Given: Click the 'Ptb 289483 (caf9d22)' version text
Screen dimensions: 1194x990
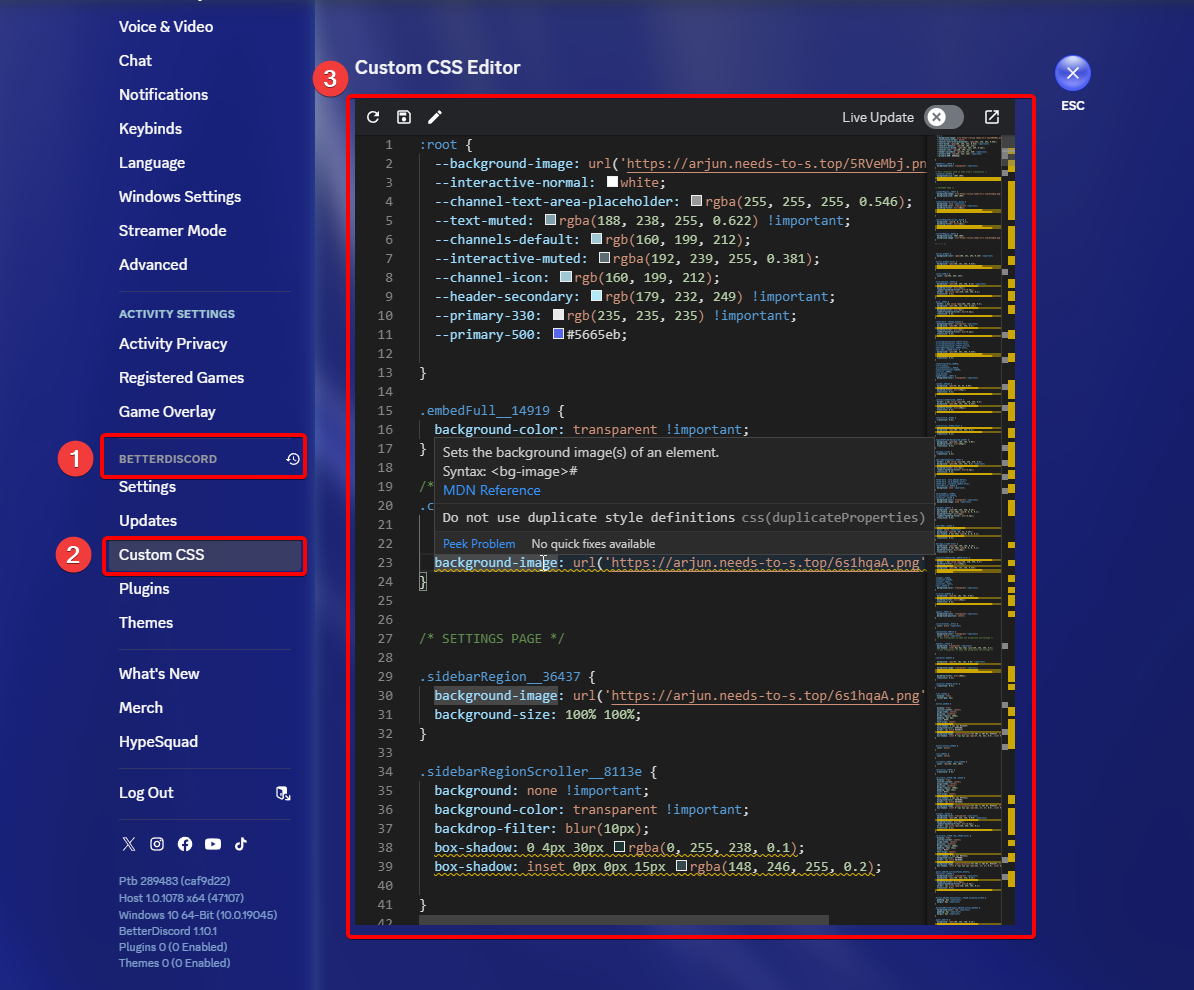Looking at the screenshot, I should [x=174, y=881].
